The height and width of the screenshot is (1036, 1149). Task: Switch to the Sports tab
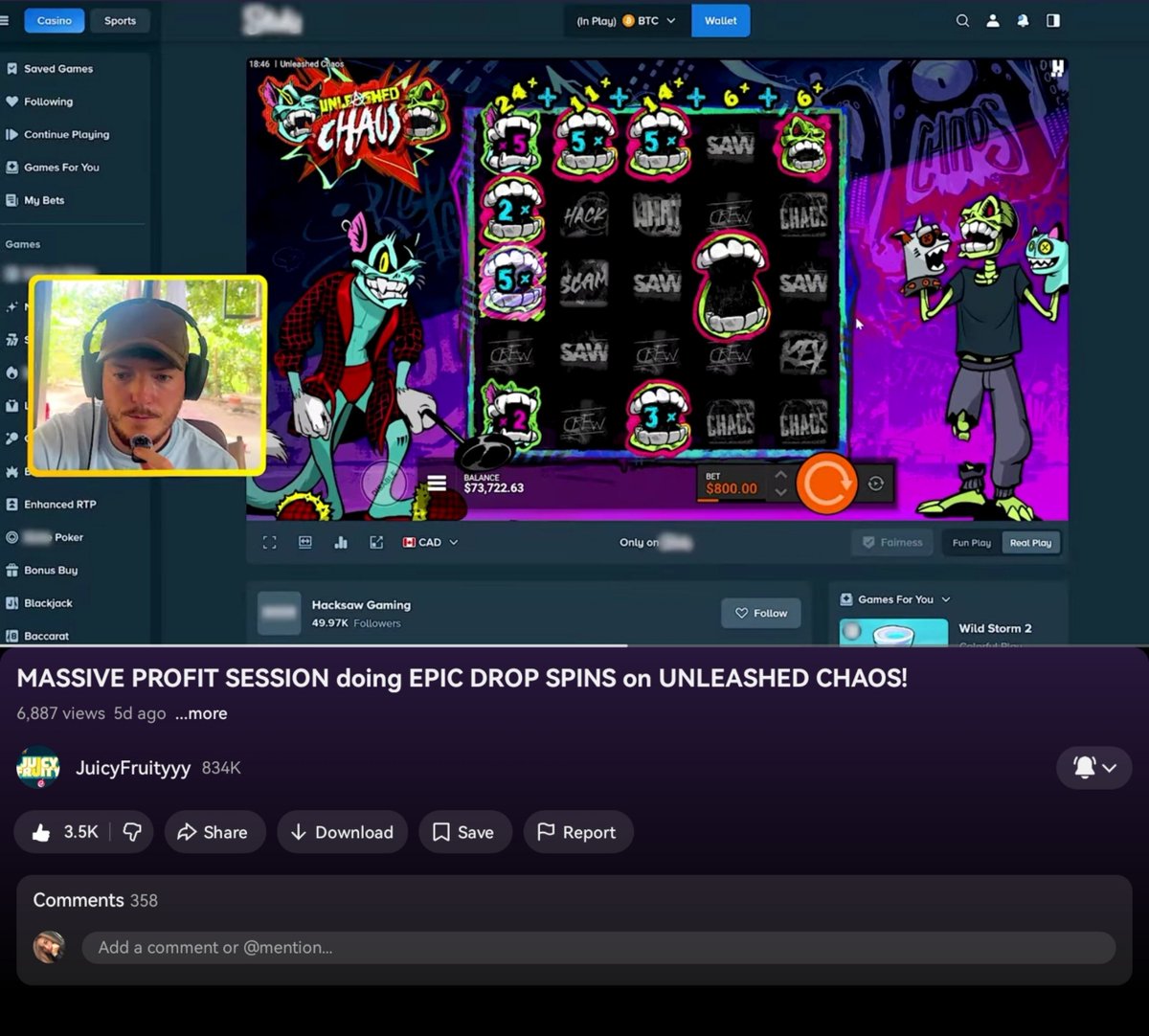click(x=120, y=20)
